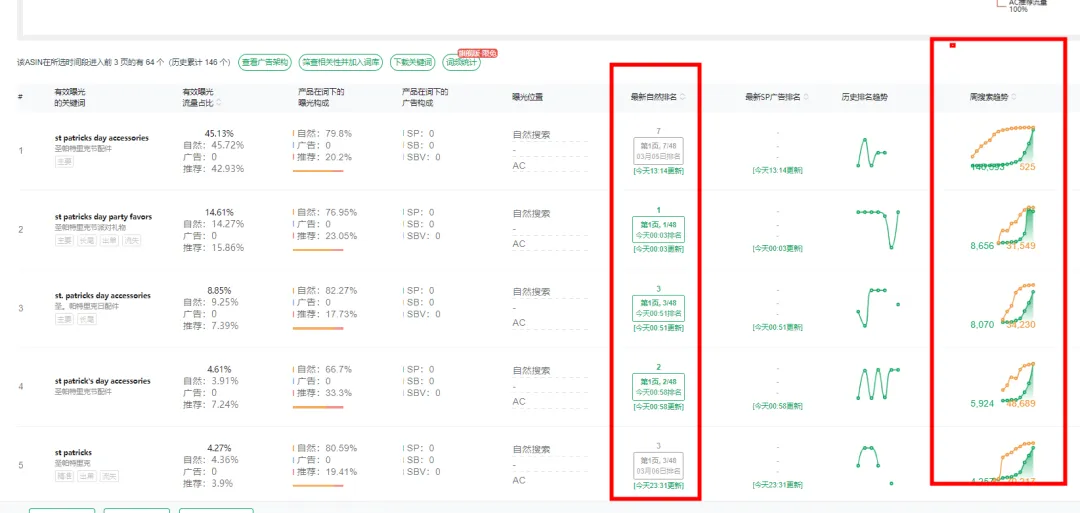
Task: Open rank box 第1页, 2/48 in row 4
Action: point(658,387)
